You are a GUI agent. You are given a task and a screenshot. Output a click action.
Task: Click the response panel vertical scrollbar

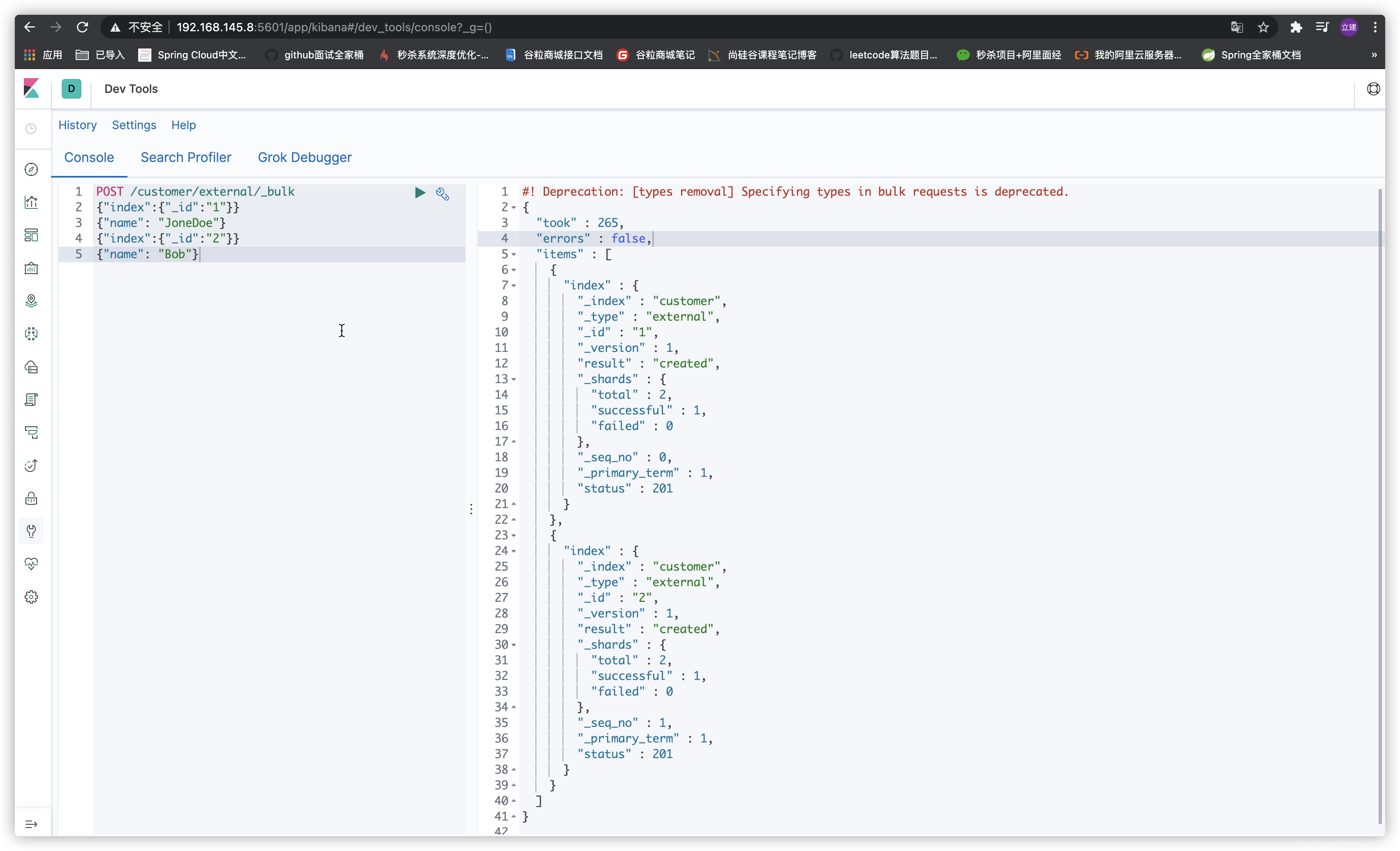[1380, 506]
